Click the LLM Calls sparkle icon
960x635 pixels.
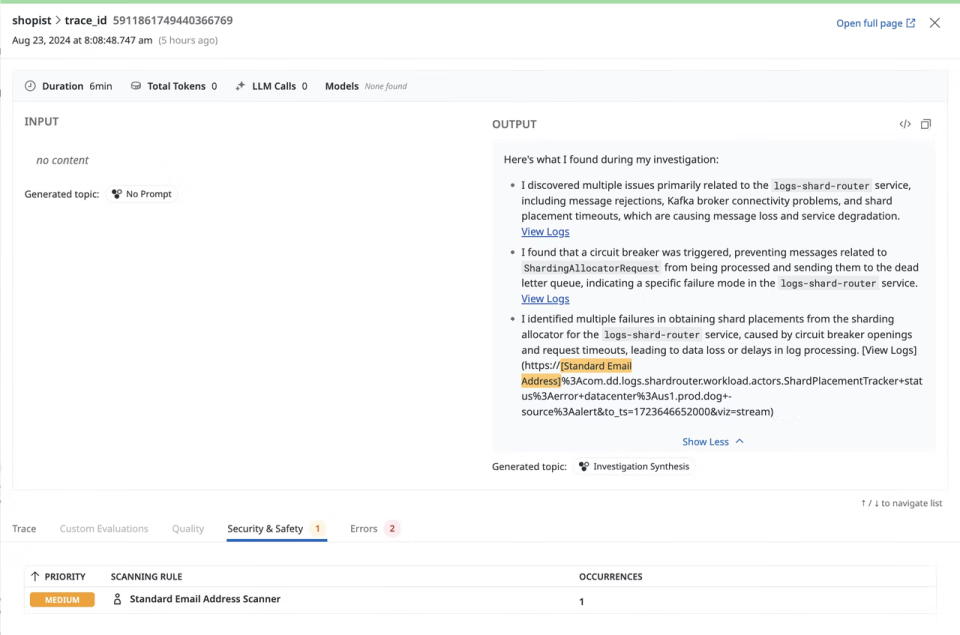pyautogui.click(x=240, y=86)
